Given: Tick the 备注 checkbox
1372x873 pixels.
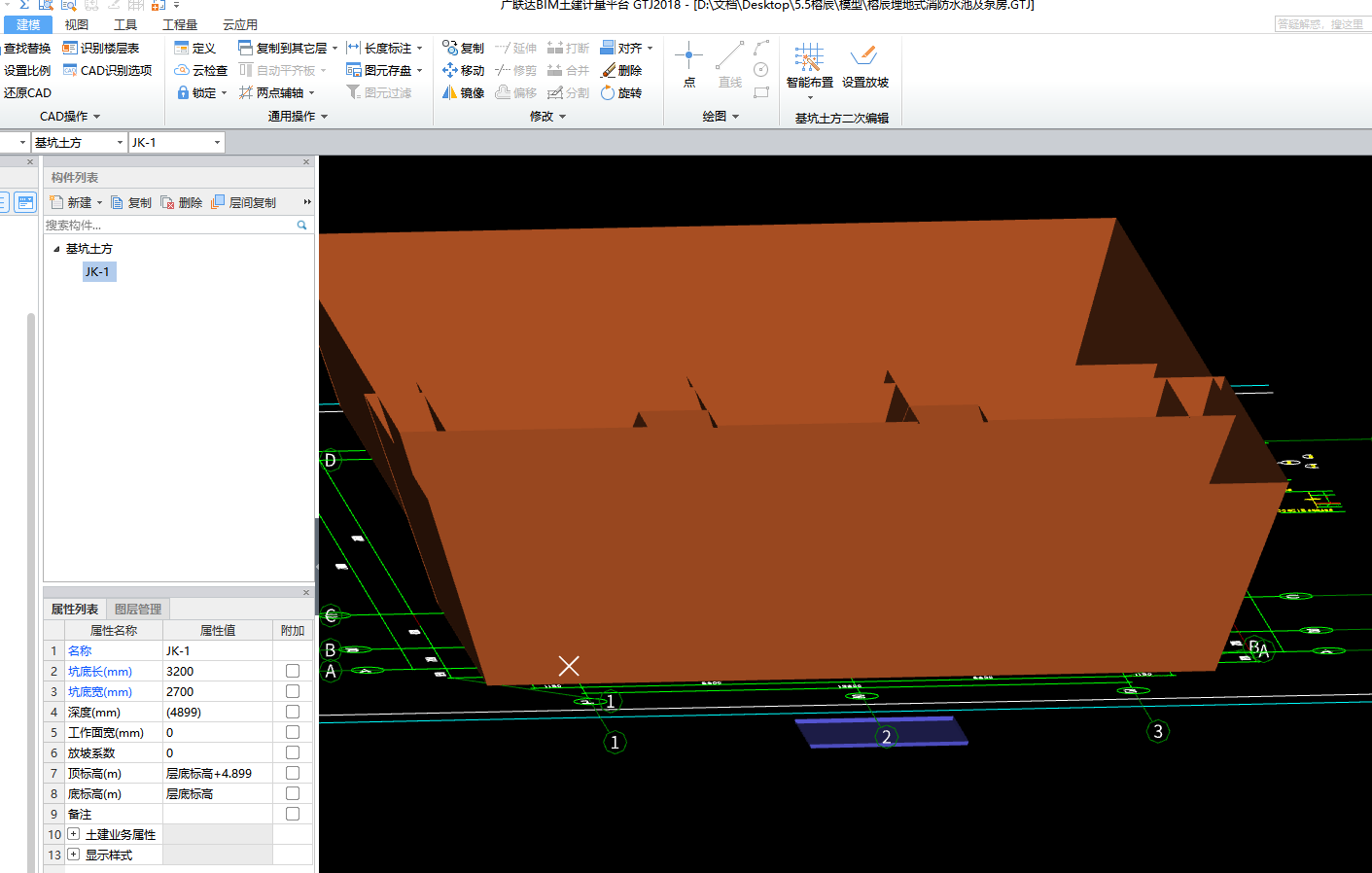Looking at the screenshot, I should [293, 814].
